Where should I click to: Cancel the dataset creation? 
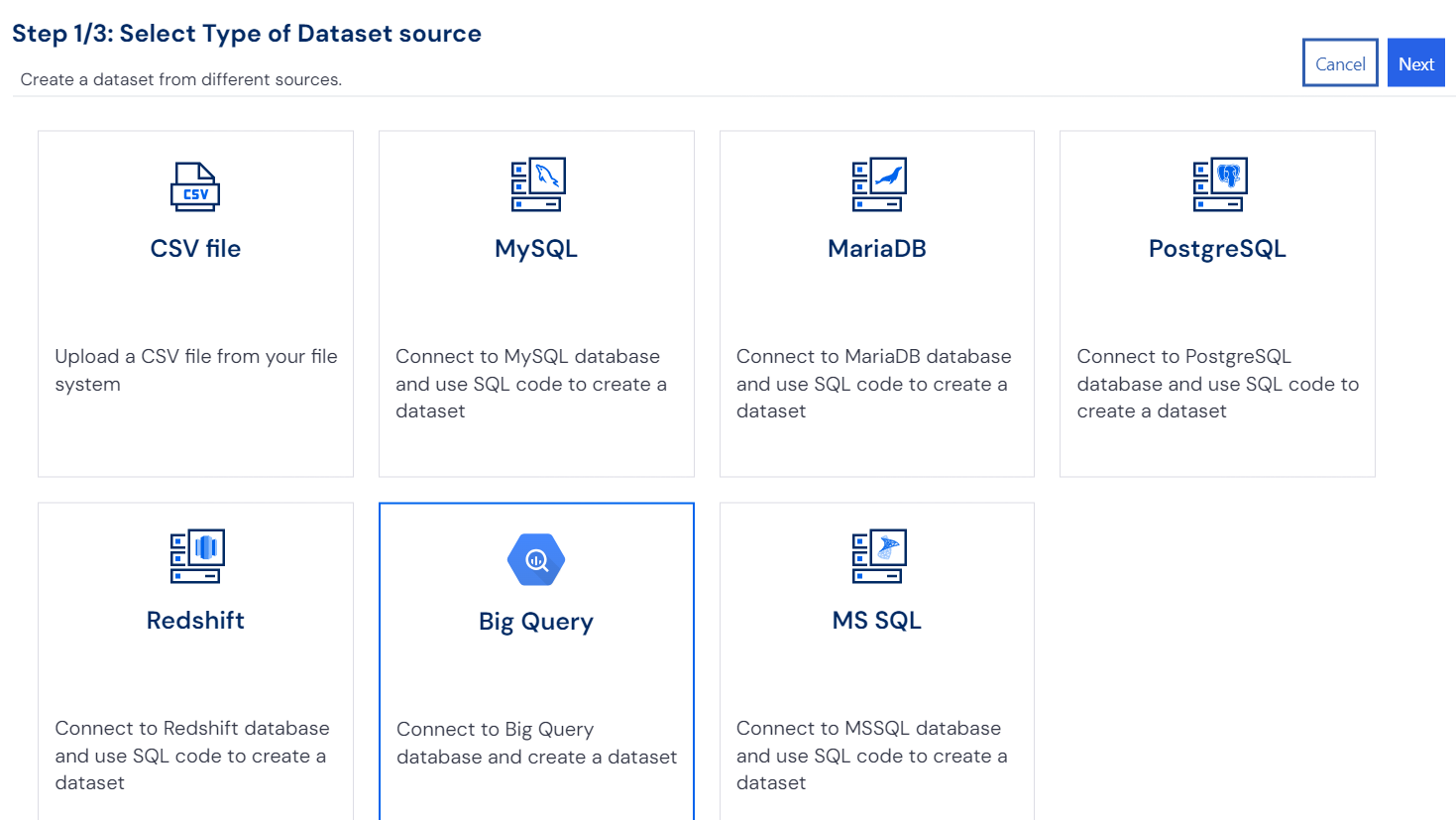pyautogui.click(x=1339, y=63)
